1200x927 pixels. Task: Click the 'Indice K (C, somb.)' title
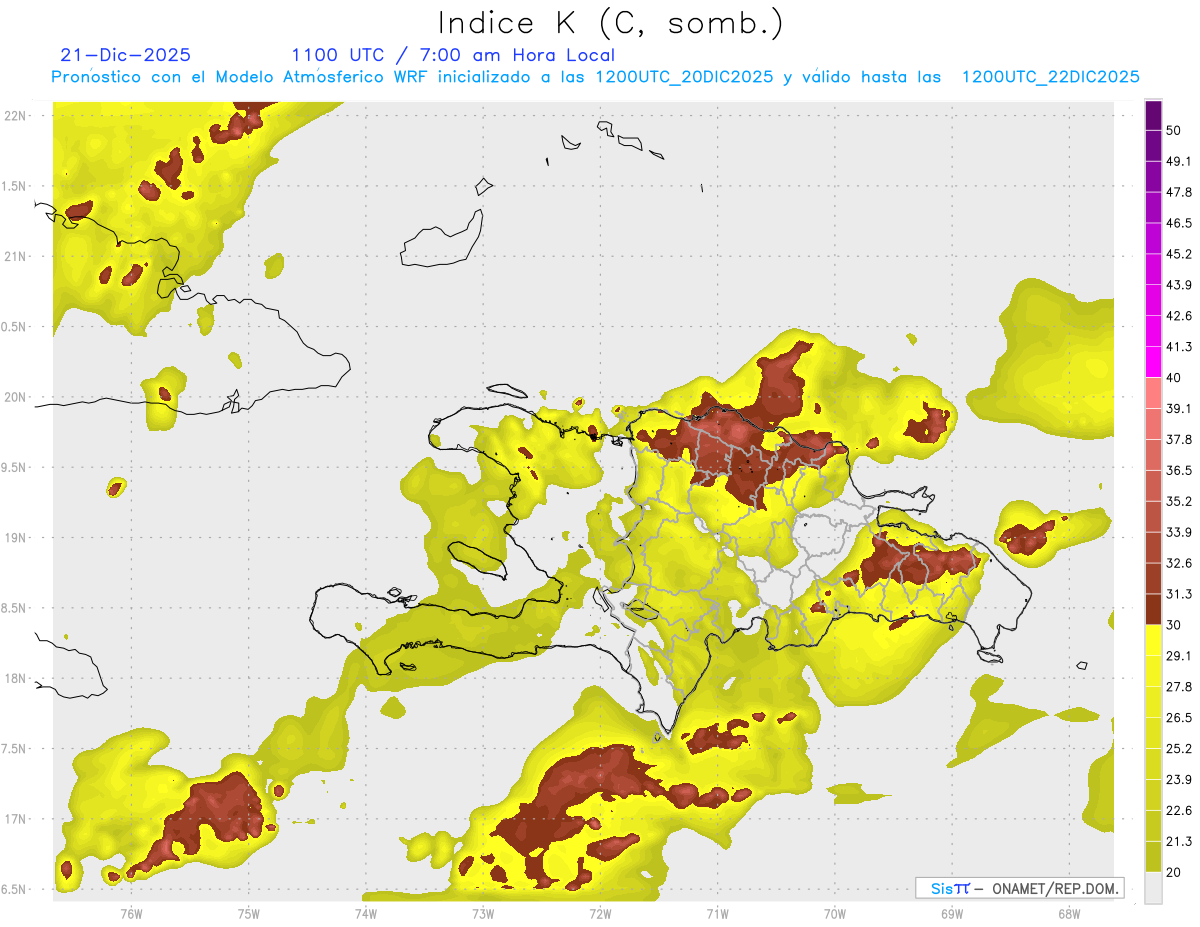[x=610, y=22]
